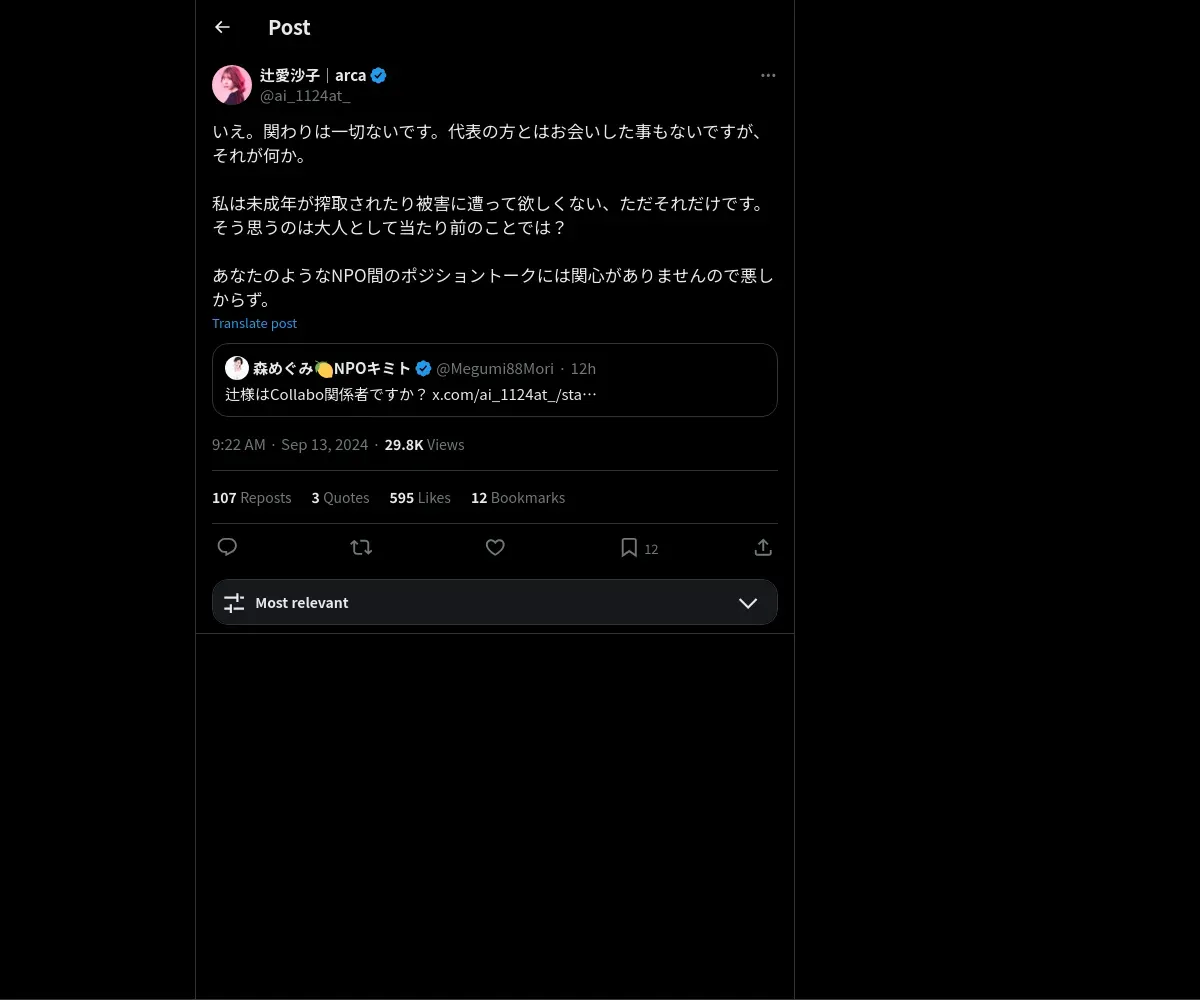This screenshot has height=1000, width=1200.
Task: Repost using the retweet arrows icon
Action: pos(361,547)
